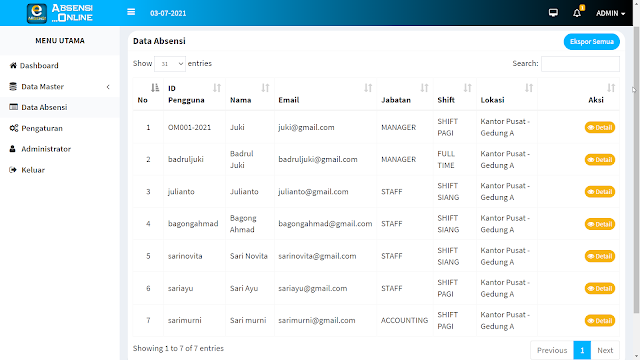
Task: Click the Administrator user icon
Action: 13,149
